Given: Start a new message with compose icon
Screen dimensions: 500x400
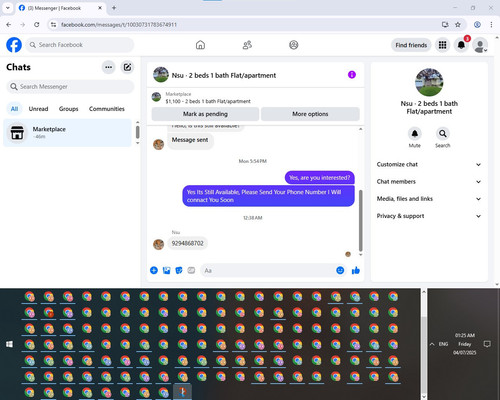Looking at the screenshot, I should [x=127, y=67].
